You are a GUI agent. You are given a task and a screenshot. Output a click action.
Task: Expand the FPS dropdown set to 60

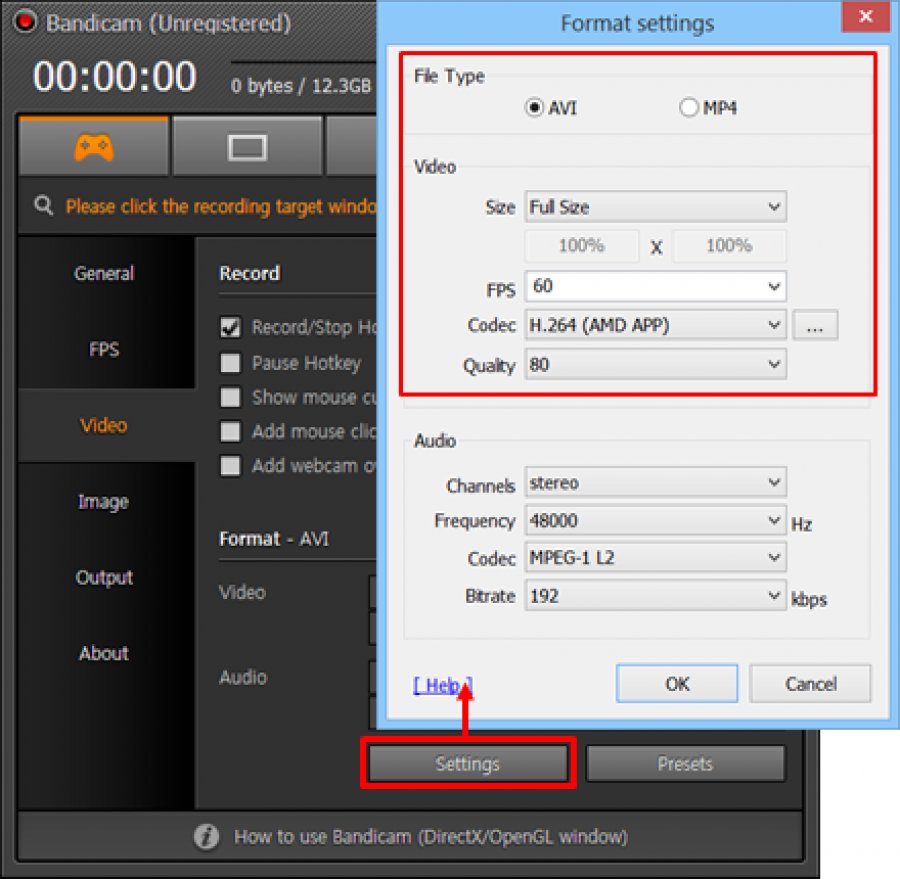656,286
